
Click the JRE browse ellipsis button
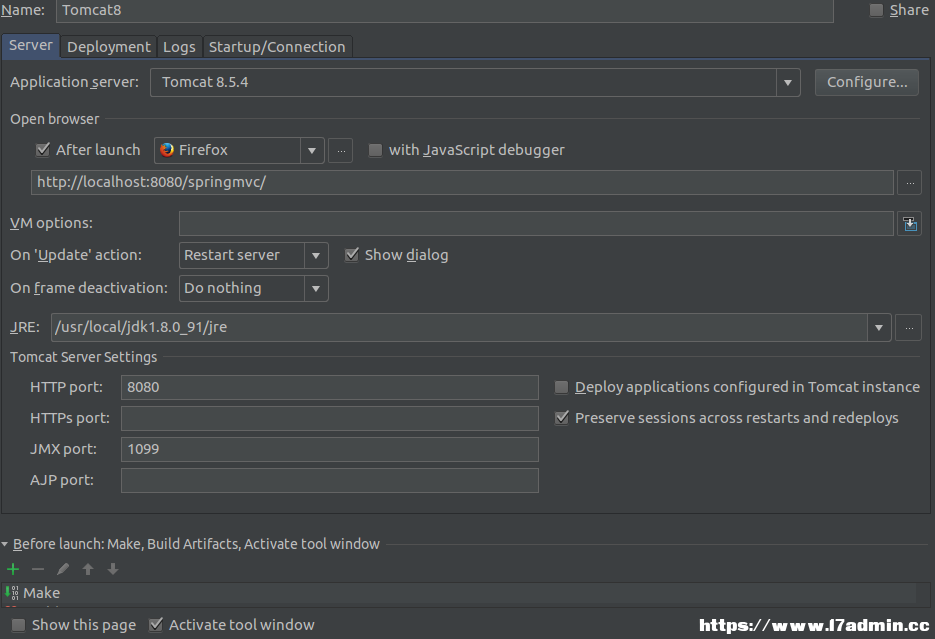point(909,328)
